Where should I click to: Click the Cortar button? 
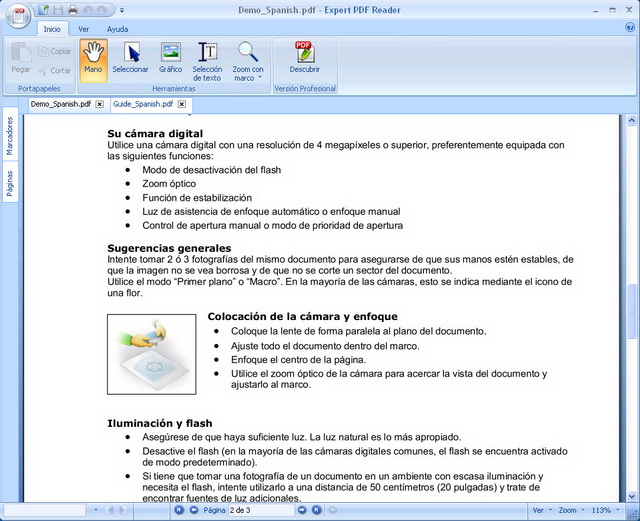pyautogui.click(x=55, y=71)
